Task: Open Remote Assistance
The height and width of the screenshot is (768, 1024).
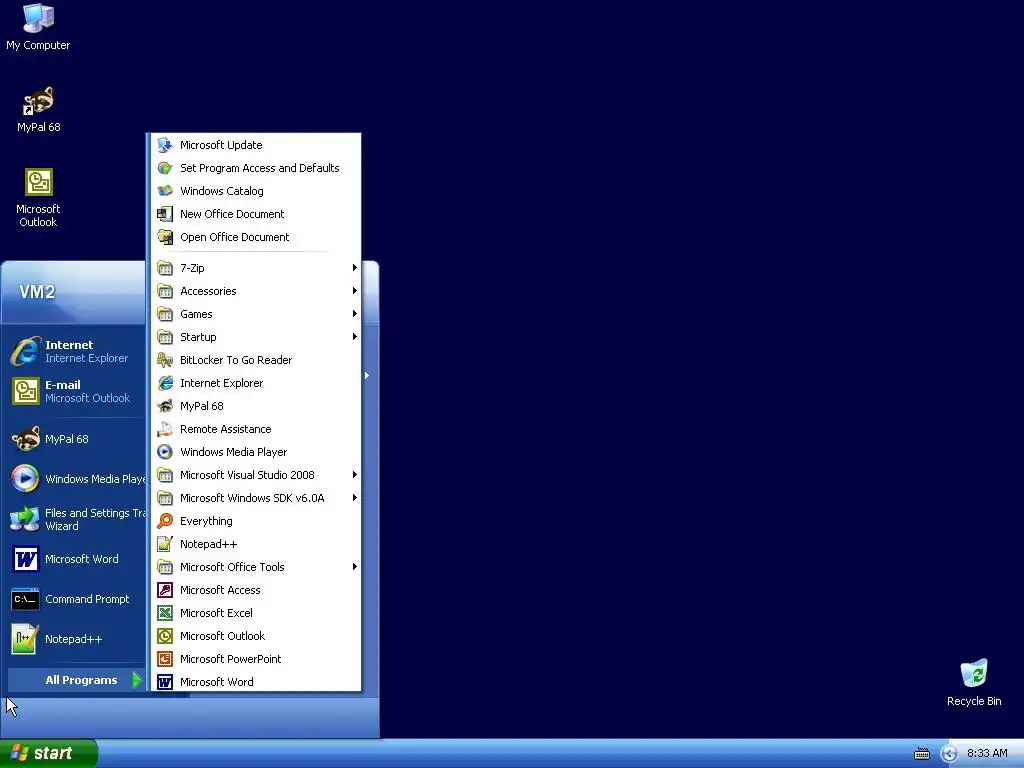Action: click(256, 429)
